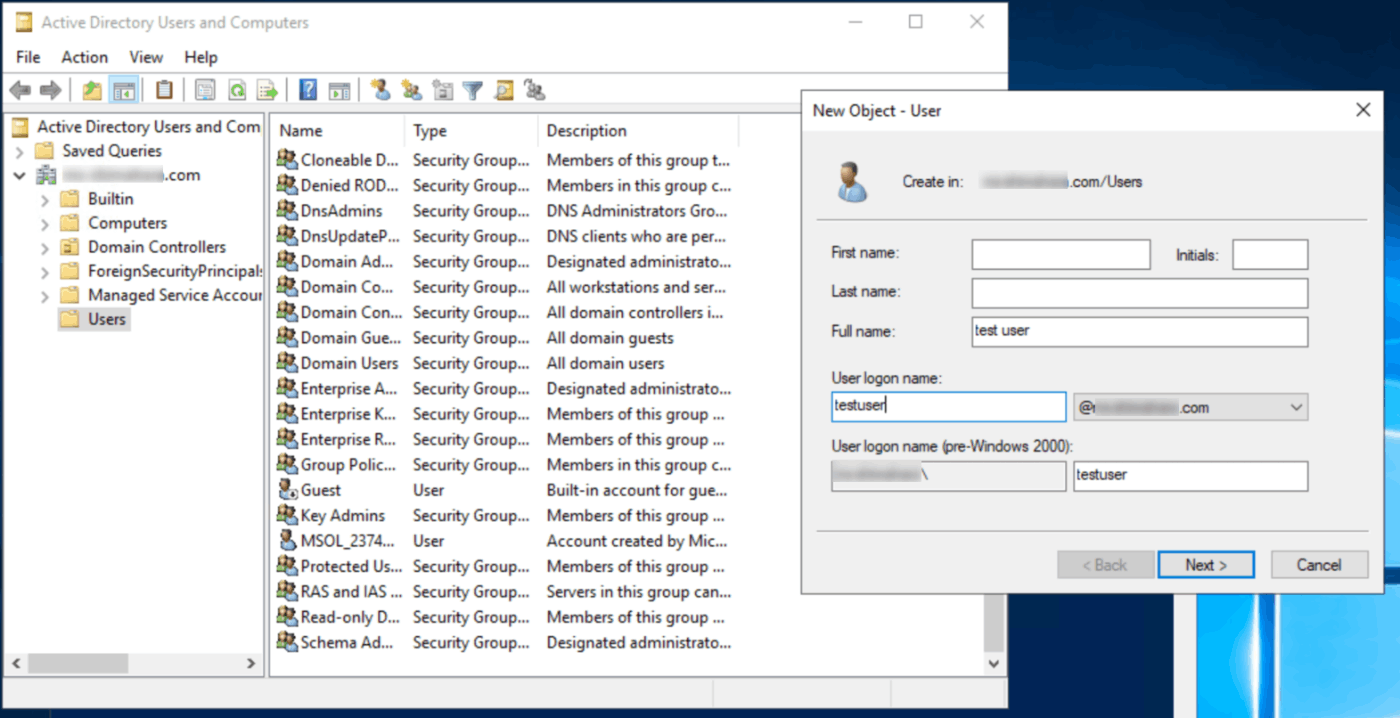Image resolution: width=1400 pixels, height=718 pixels.
Task: Sort the list by Type column header
Action: point(471,131)
